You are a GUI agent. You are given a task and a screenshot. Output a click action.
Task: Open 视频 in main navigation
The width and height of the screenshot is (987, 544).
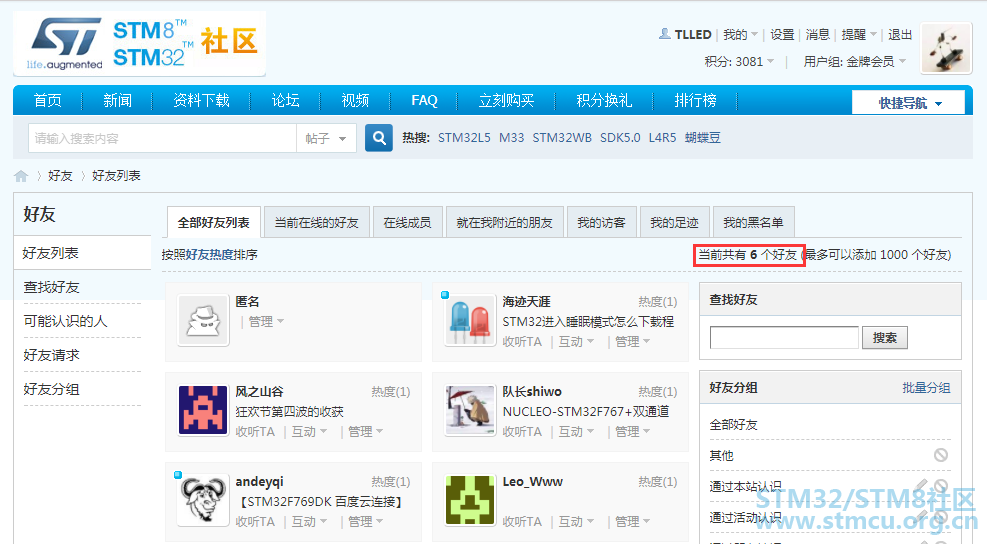point(355,101)
